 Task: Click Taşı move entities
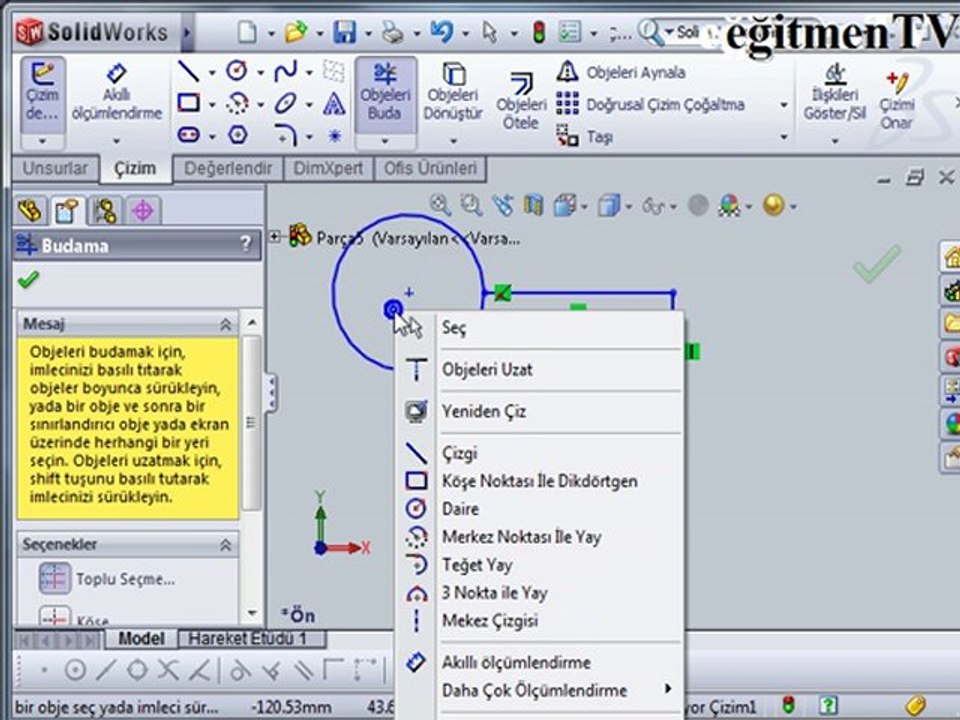pyautogui.click(x=585, y=137)
